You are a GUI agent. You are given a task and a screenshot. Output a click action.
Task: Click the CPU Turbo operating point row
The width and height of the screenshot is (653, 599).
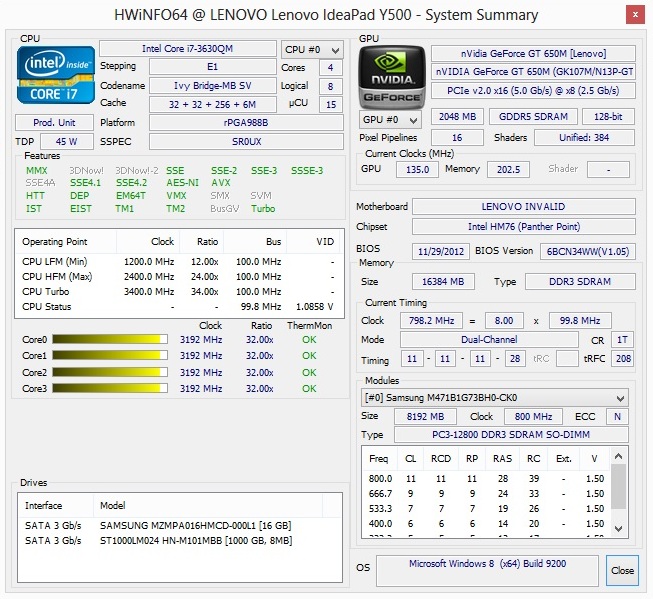pos(179,292)
